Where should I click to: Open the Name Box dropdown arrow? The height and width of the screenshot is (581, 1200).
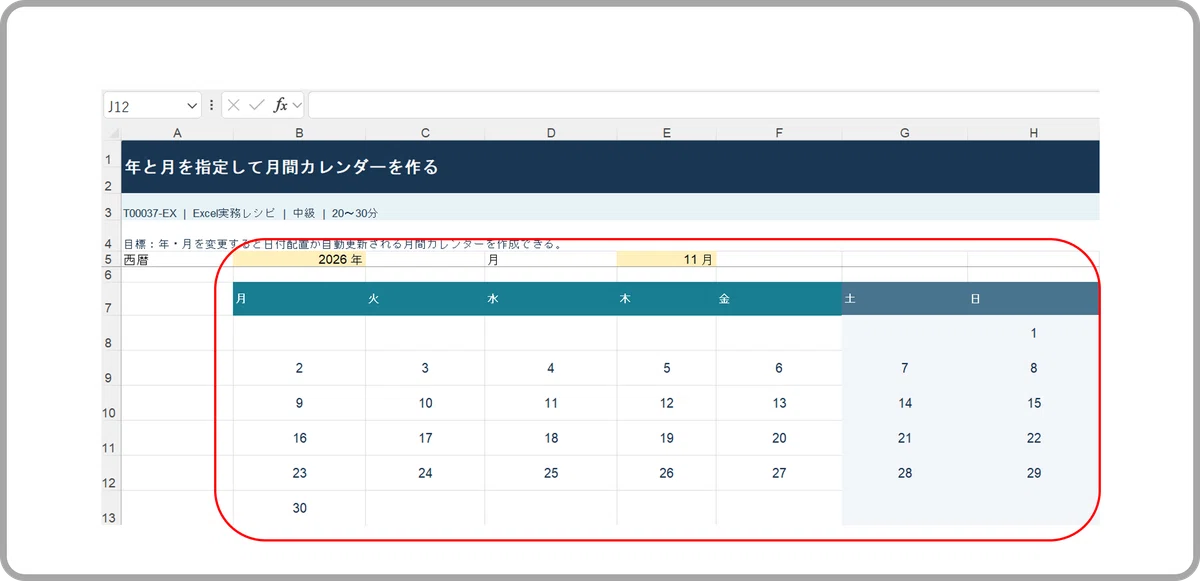[192, 105]
